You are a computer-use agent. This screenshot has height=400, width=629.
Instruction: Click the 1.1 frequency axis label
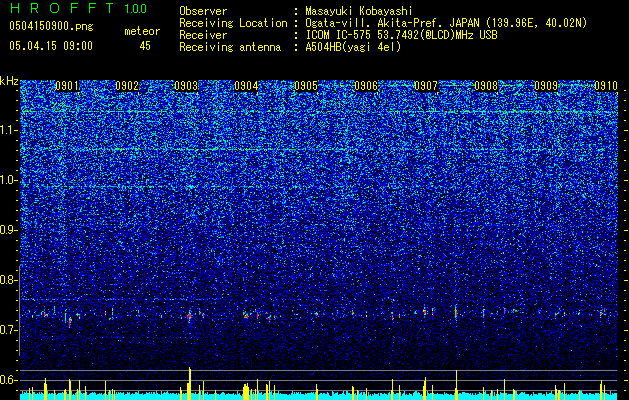(8, 130)
